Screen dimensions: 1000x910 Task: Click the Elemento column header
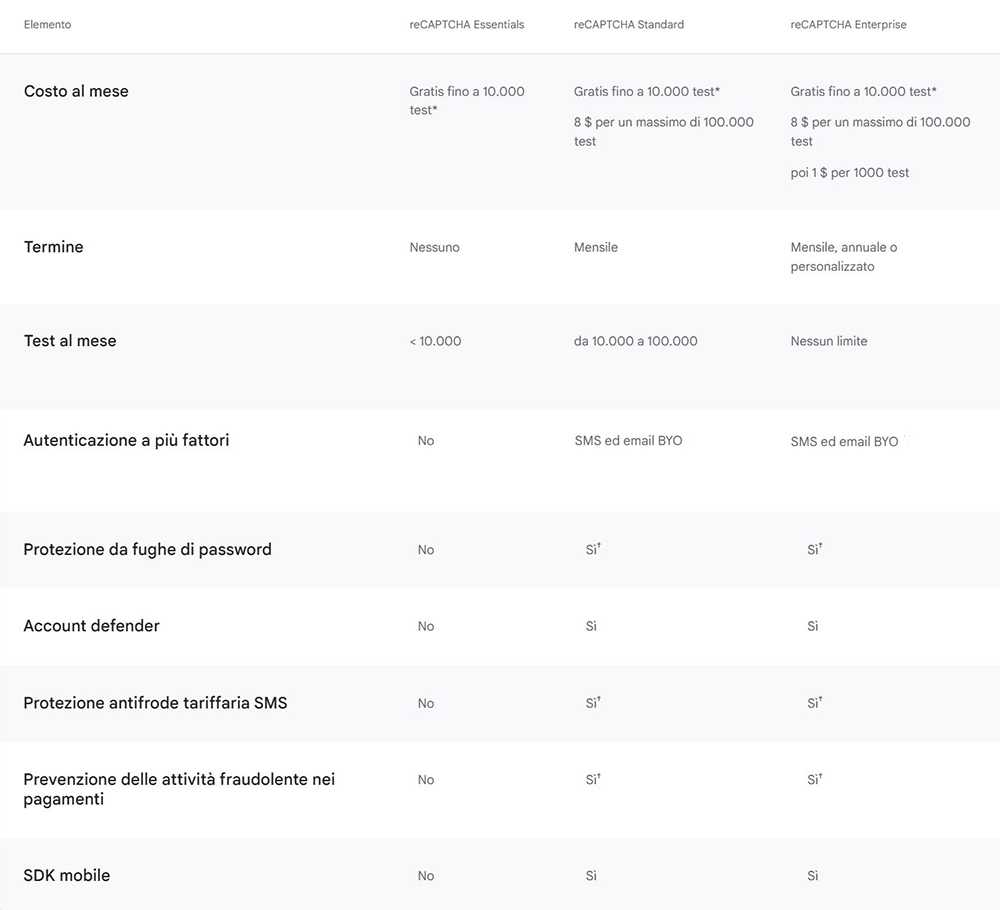click(47, 25)
